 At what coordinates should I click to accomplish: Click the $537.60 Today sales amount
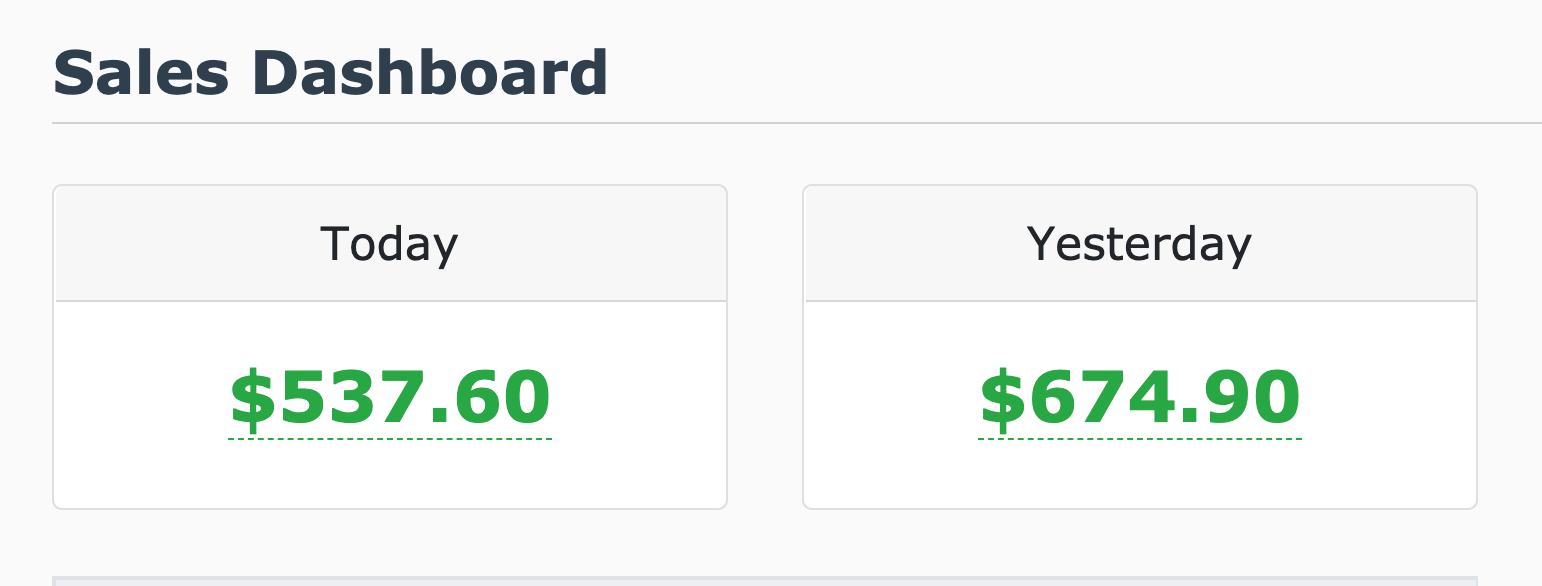click(390, 398)
